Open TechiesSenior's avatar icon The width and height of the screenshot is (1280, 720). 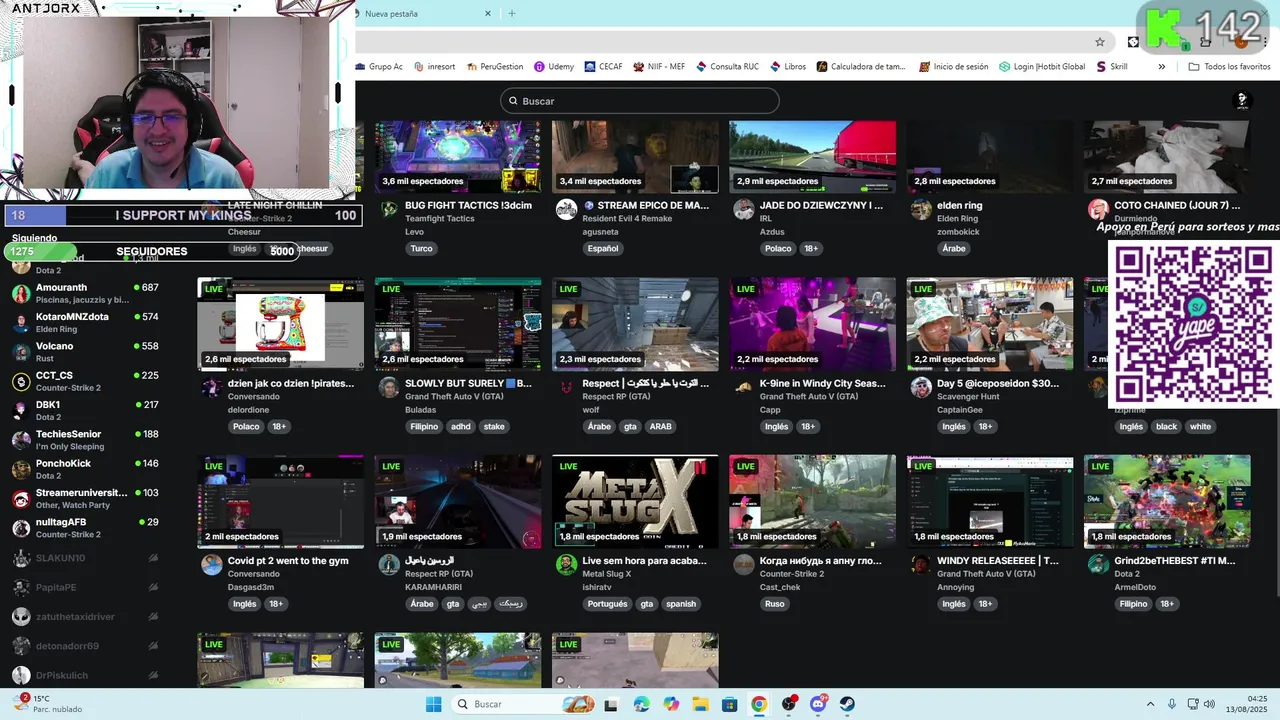pyautogui.click(x=21, y=440)
